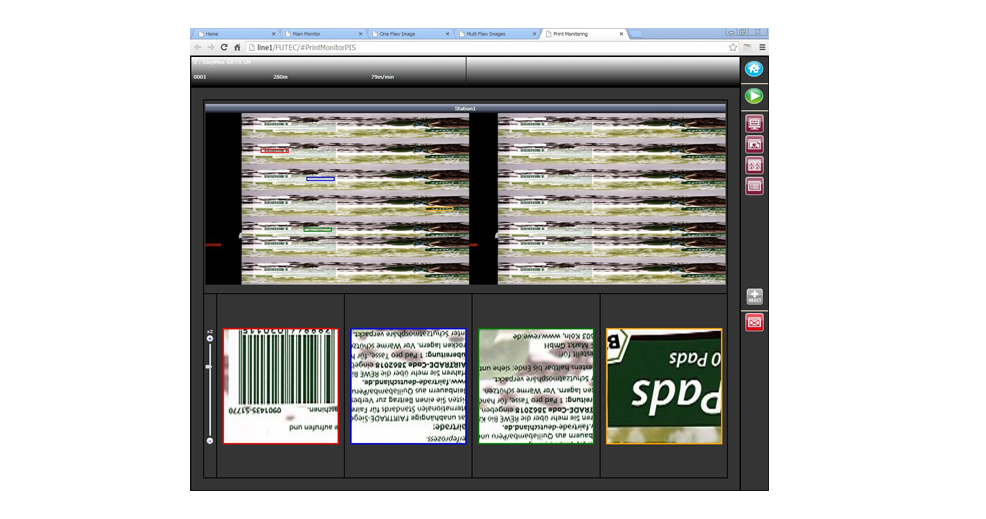Reload the page with refresh icon
Image resolution: width=986 pixels, height=519 pixels.
click(224, 47)
